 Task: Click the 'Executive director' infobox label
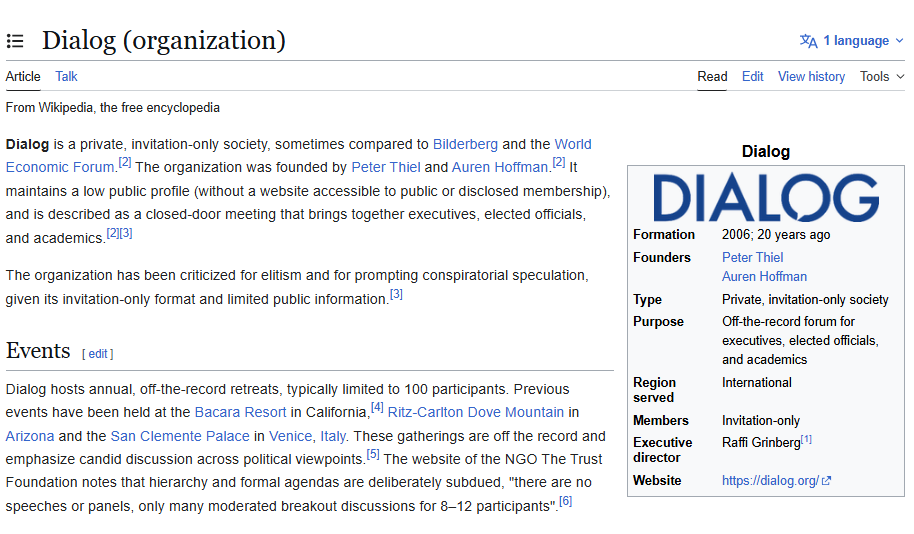(663, 450)
